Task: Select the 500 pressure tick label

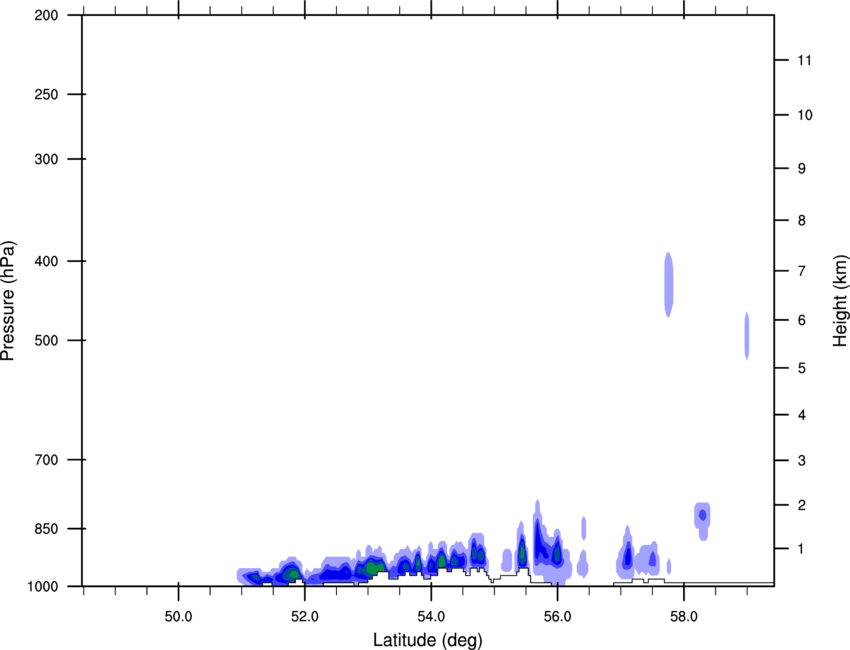Action: (46, 340)
